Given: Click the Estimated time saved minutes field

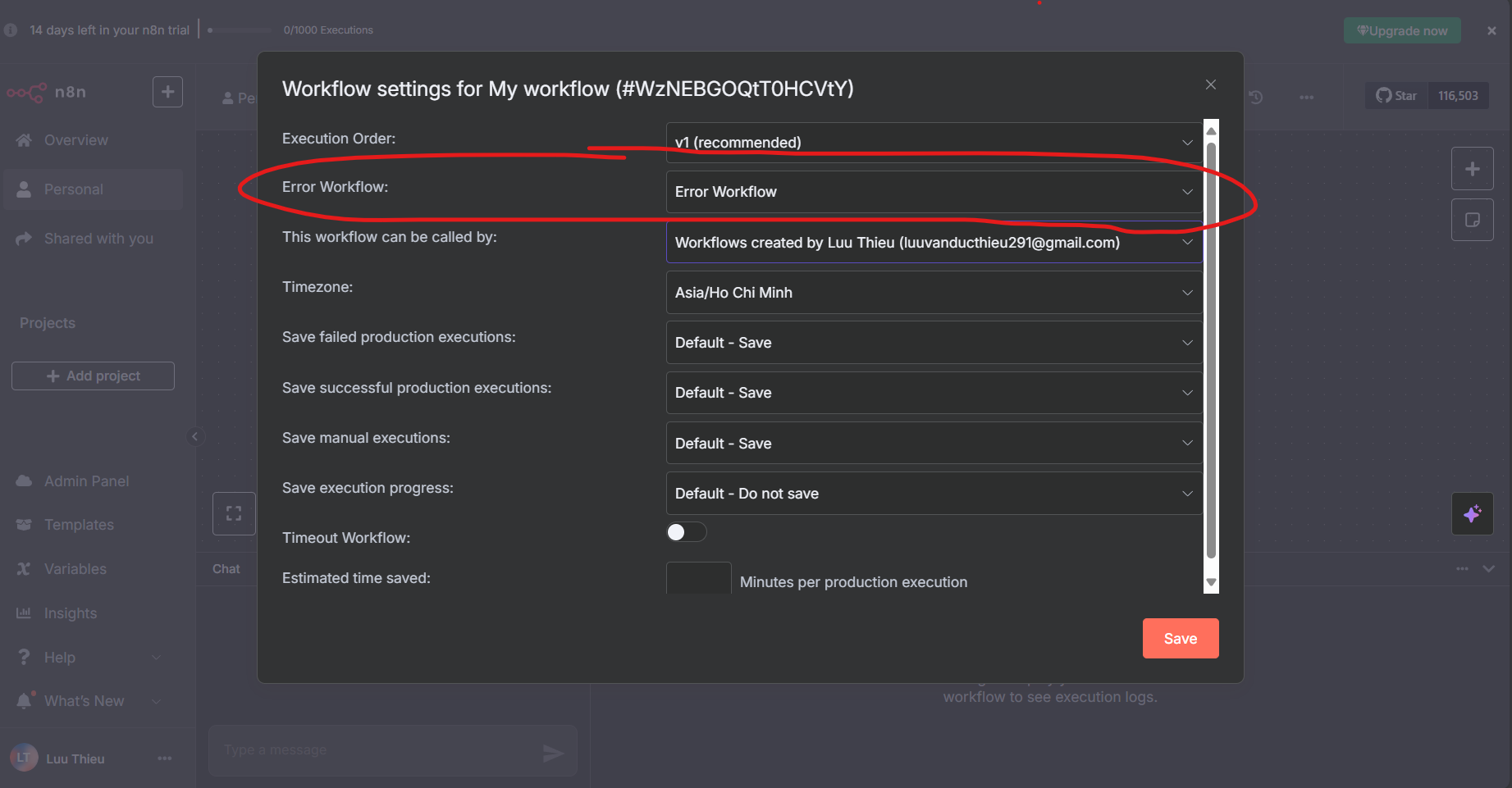Looking at the screenshot, I should (x=698, y=578).
